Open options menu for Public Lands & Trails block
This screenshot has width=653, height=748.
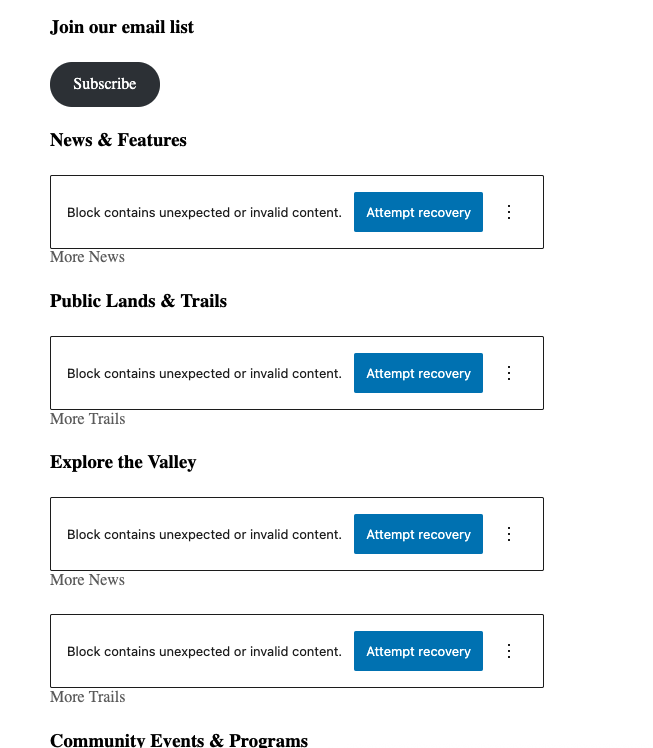[x=509, y=373]
